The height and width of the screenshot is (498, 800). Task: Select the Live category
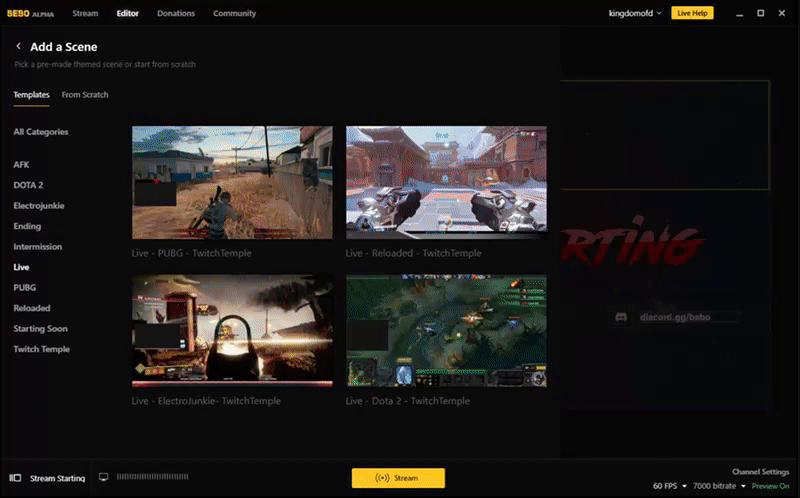(21, 267)
